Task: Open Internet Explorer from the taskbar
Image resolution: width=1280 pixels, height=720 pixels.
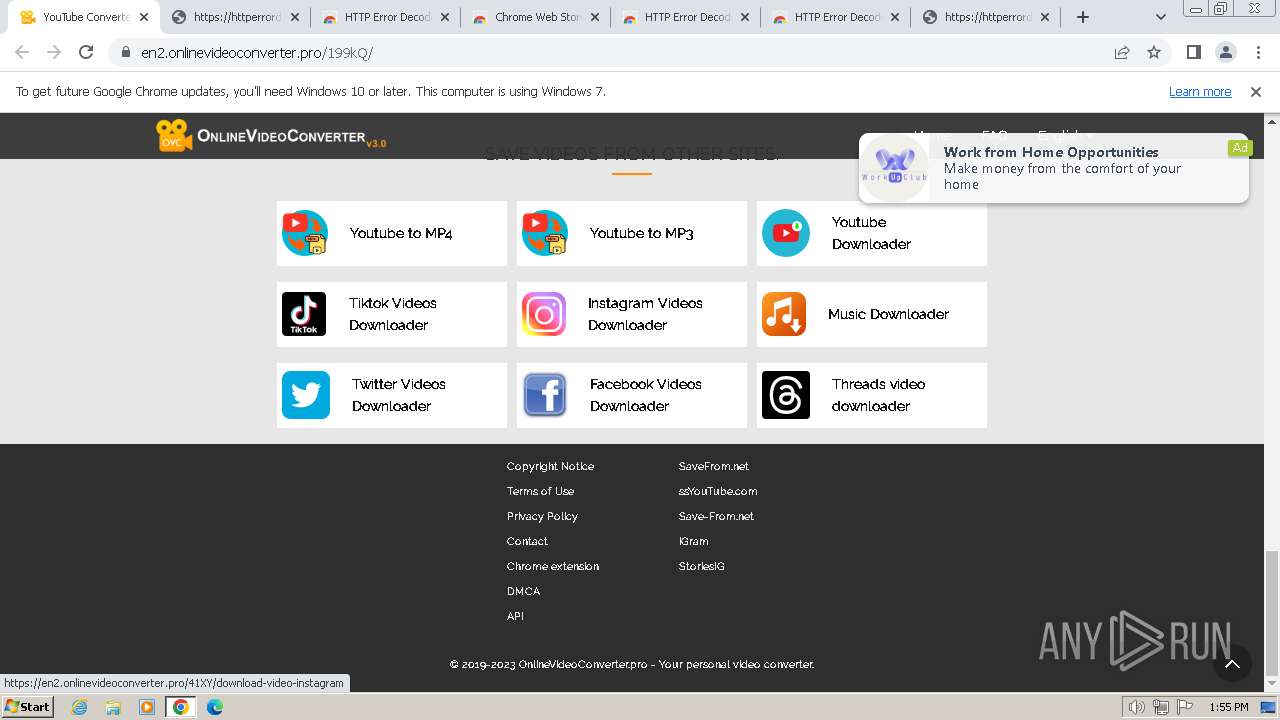Action: point(80,707)
